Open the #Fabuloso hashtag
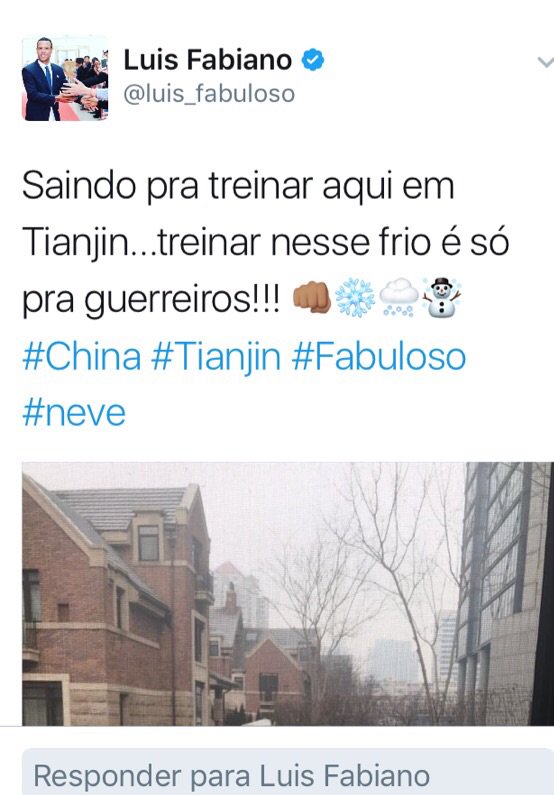Screen dimensions: 554x795 tap(379, 356)
